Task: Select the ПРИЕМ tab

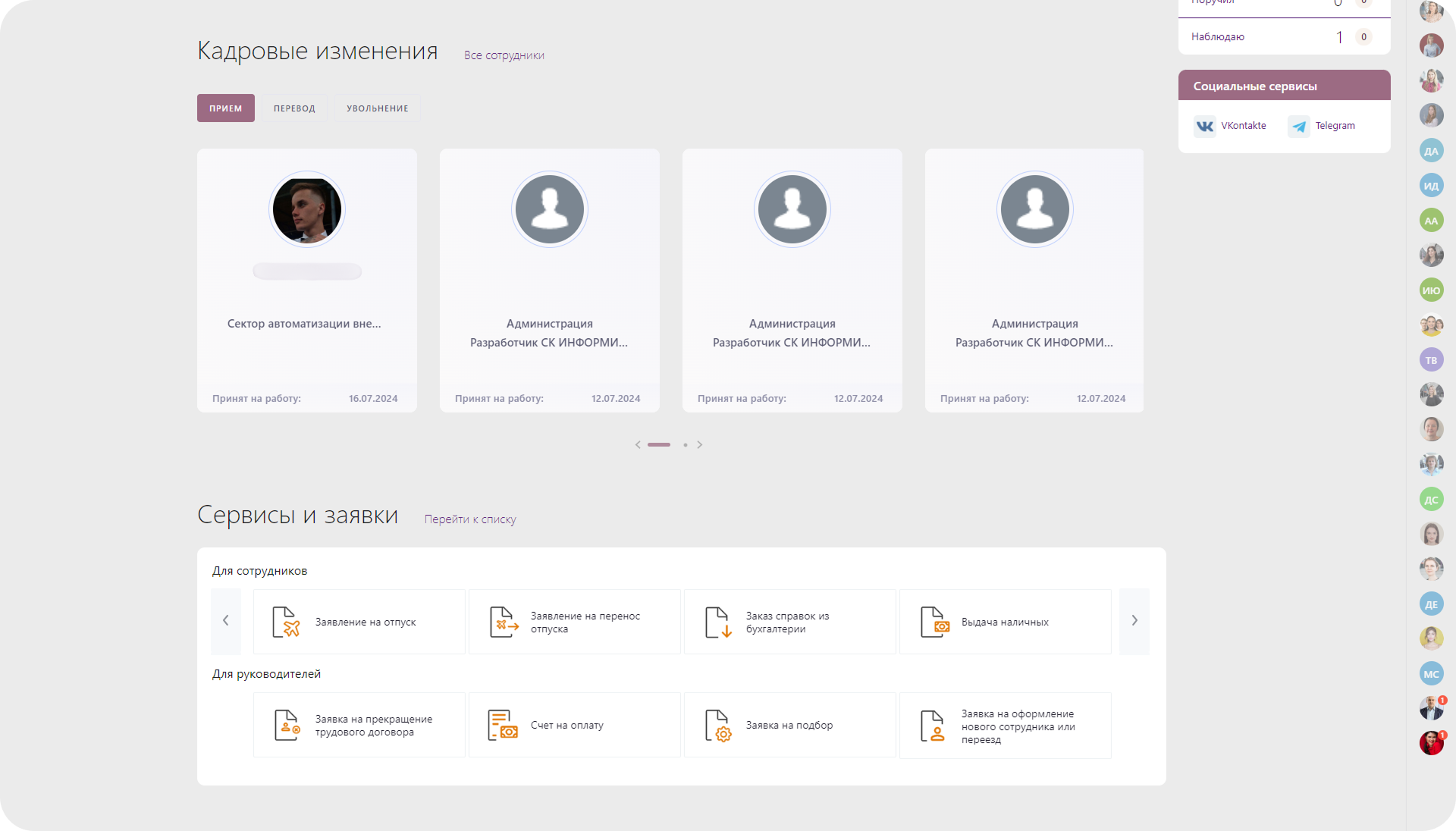Action: coord(225,108)
